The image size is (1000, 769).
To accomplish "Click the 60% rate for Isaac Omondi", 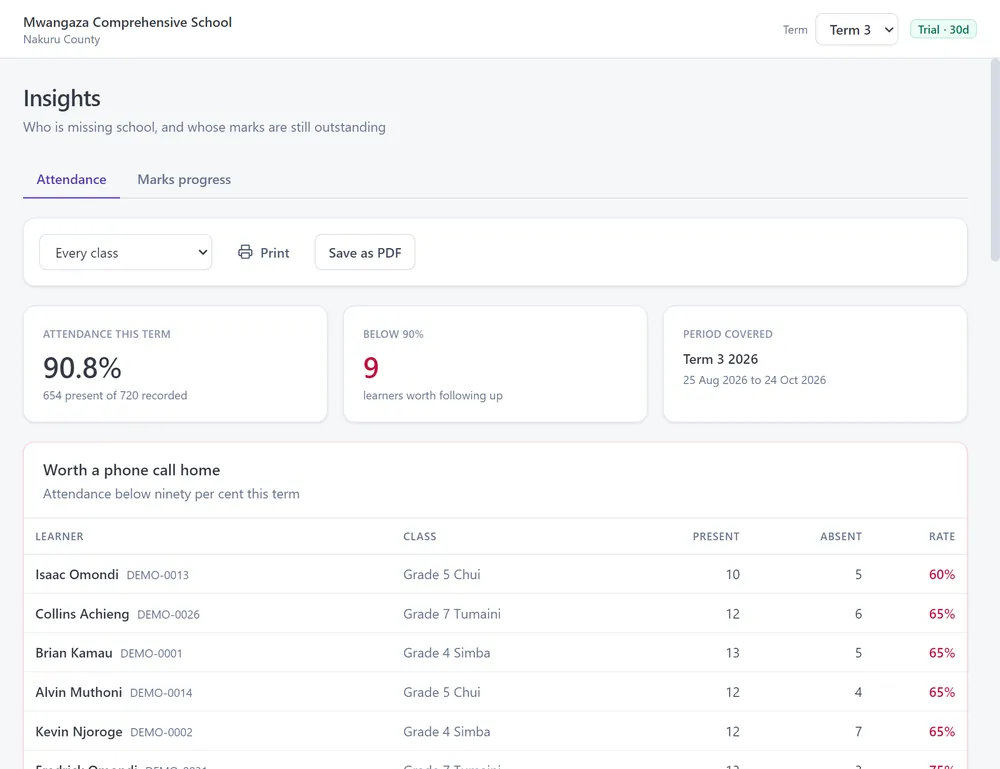I will (x=942, y=575).
